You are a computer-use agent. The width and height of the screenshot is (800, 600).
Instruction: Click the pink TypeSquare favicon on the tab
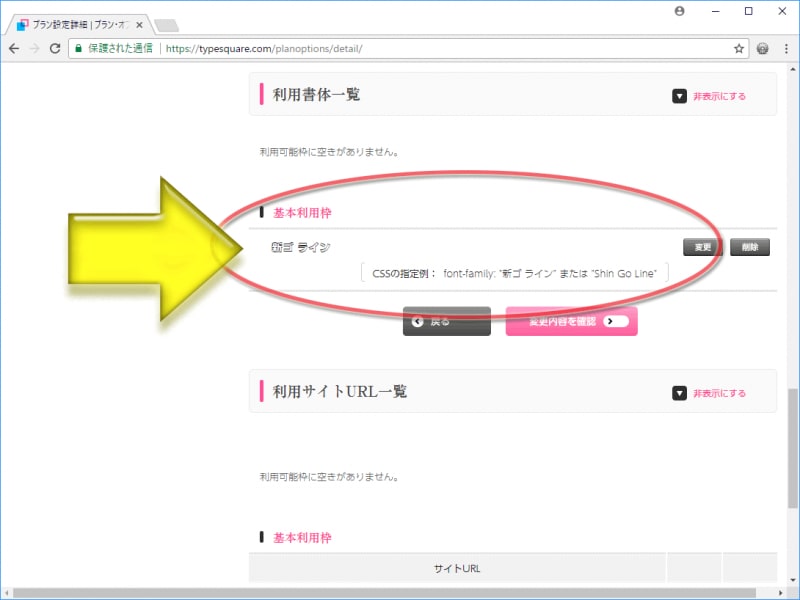[22, 24]
